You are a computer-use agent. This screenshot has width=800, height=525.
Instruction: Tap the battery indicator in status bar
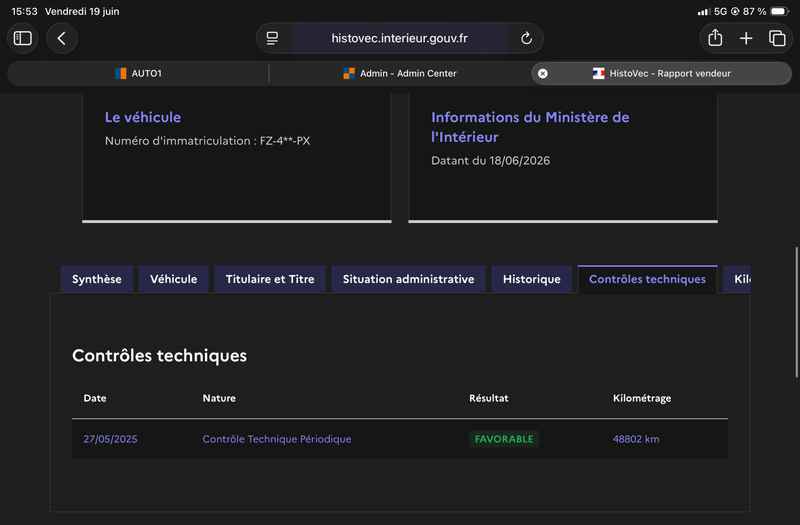pyautogui.click(x=779, y=11)
